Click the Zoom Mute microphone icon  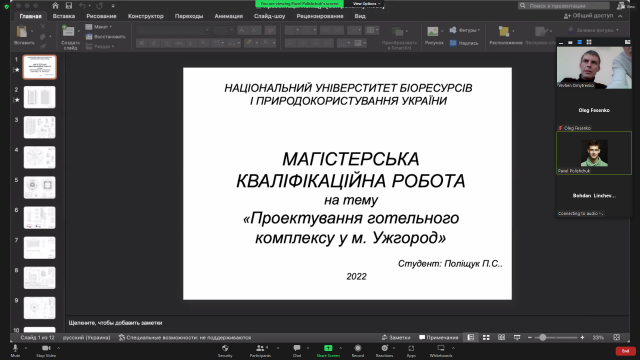[15, 348]
